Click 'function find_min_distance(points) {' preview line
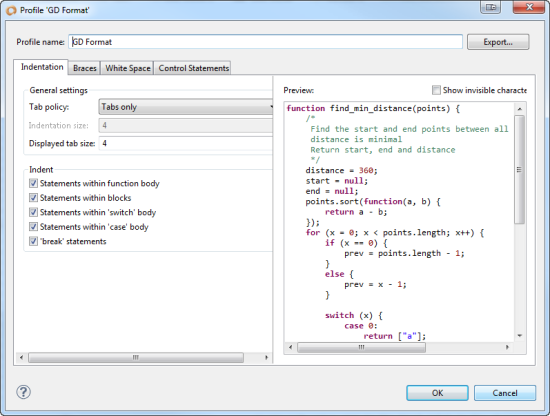The width and height of the screenshot is (550, 416). (x=373, y=108)
